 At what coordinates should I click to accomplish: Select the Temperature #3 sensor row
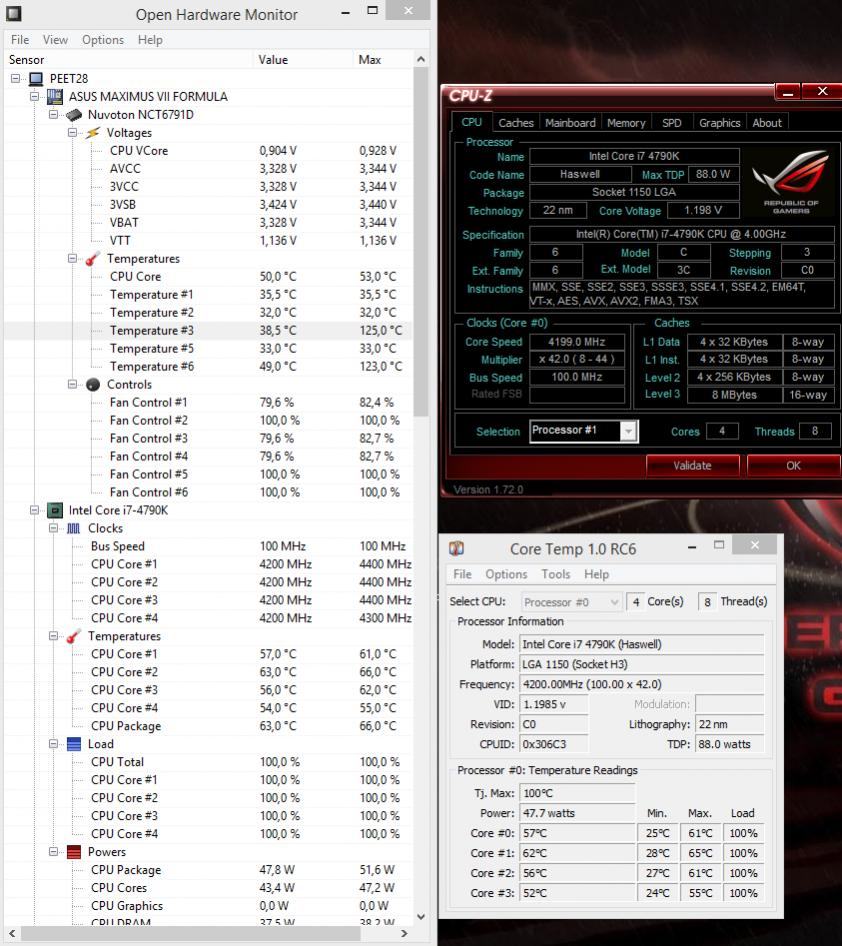(x=208, y=331)
